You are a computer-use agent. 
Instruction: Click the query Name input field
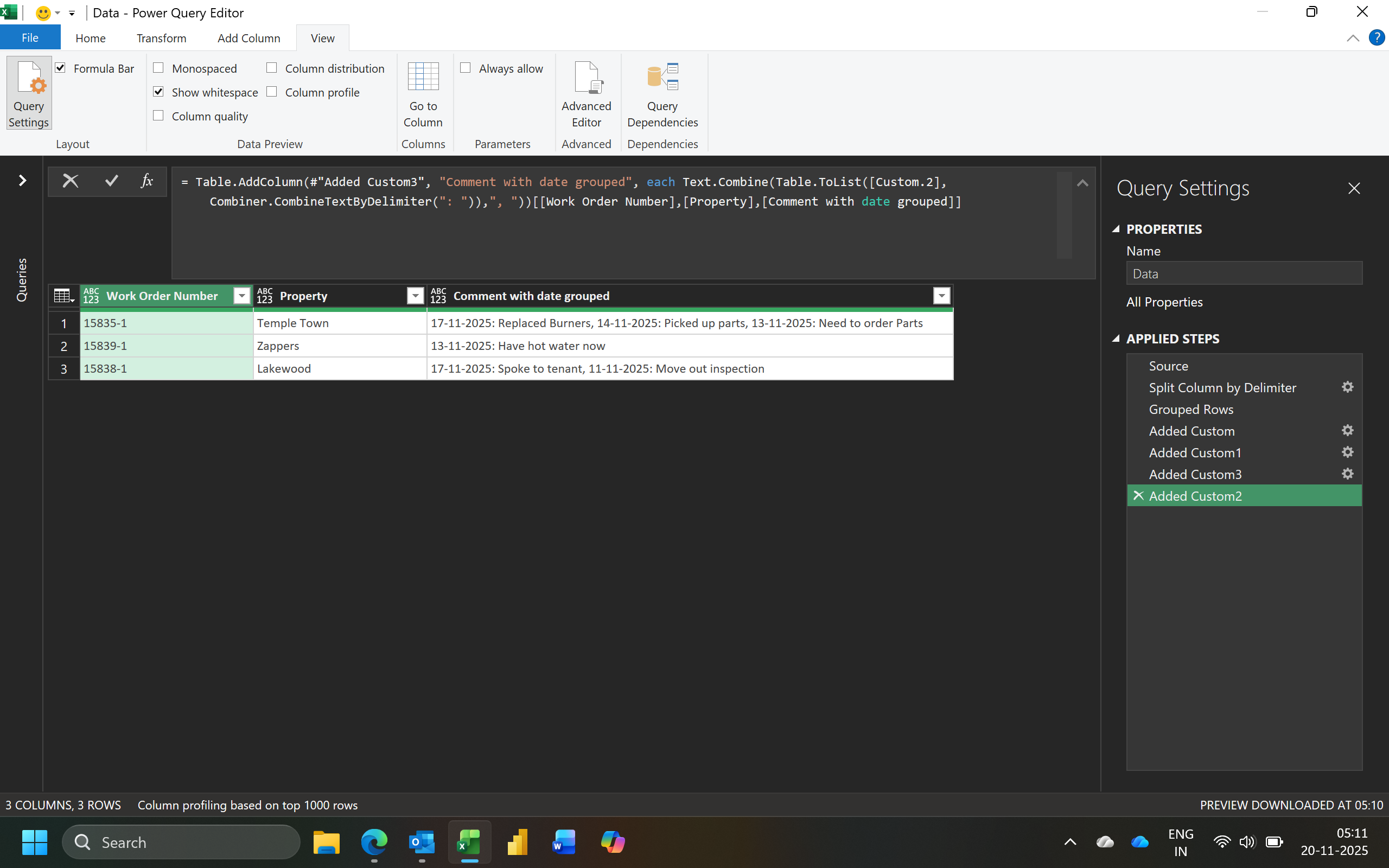pyautogui.click(x=1243, y=274)
